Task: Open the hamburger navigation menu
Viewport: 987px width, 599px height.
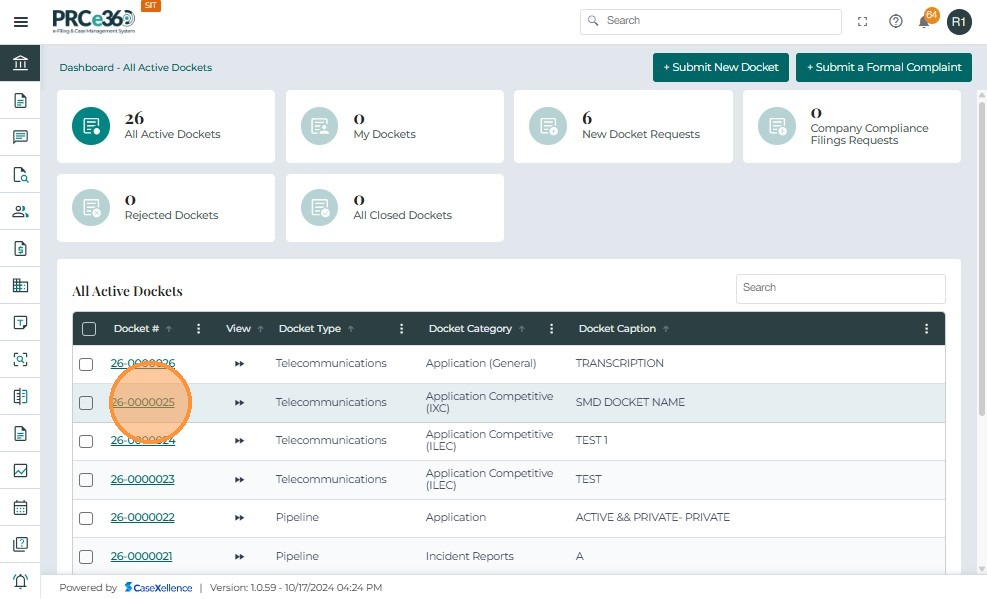Action: (x=20, y=22)
